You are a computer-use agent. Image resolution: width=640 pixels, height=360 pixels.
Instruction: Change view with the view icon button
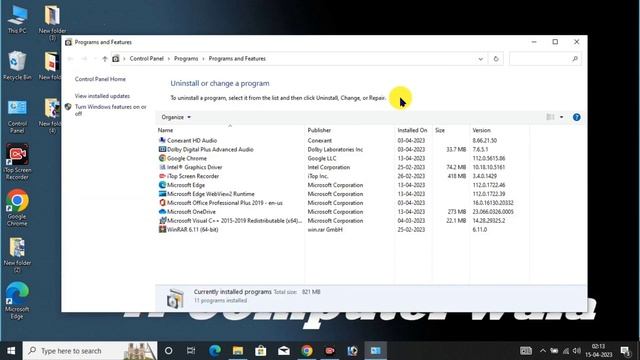(550, 117)
